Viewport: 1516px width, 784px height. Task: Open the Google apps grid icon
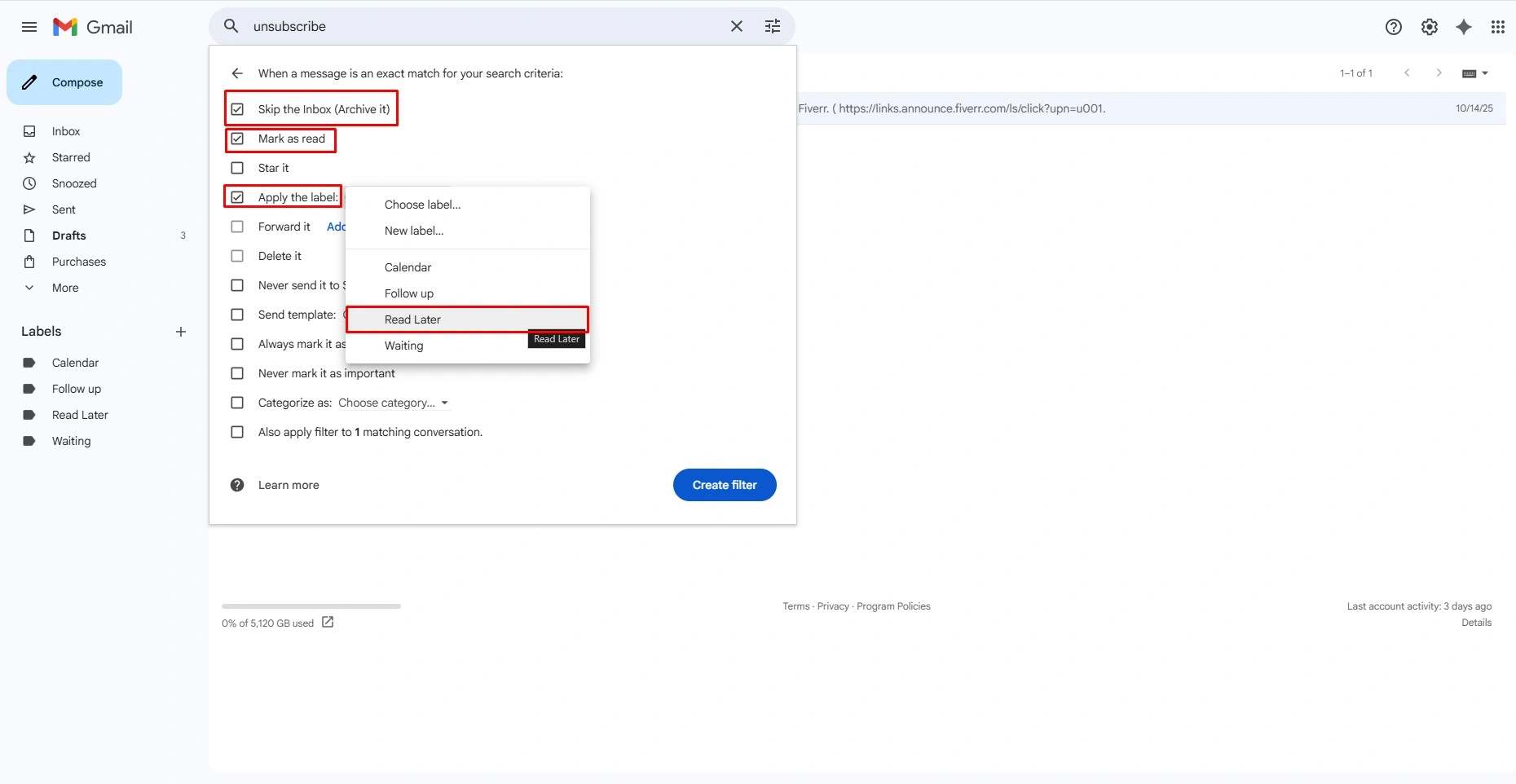pyautogui.click(x=1498, y=27)
